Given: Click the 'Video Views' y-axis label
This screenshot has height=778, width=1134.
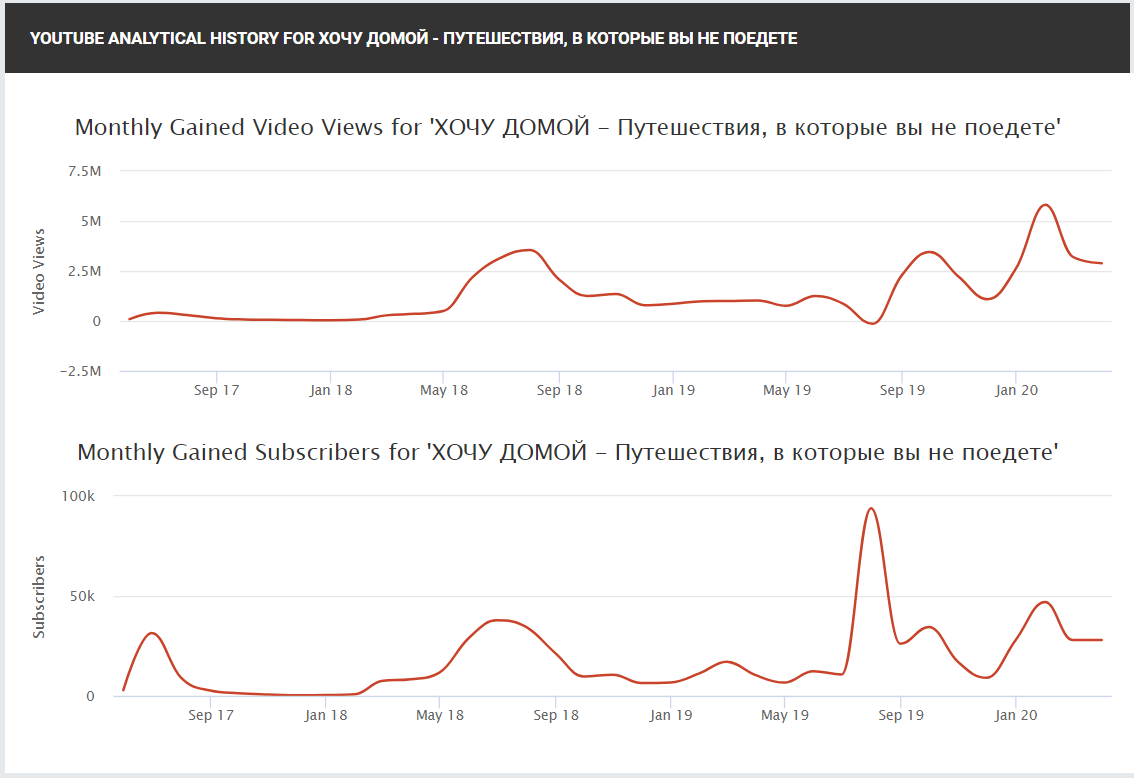Looking at the screenshot, I should 39,272.
